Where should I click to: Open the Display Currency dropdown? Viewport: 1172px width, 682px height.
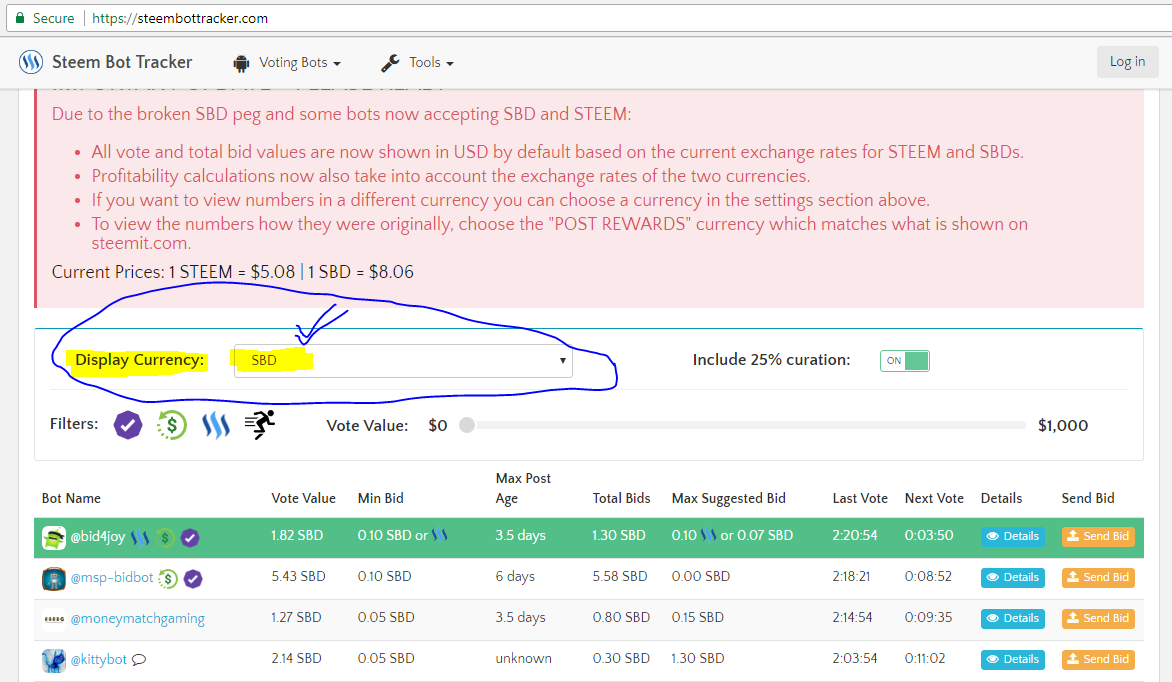pyautogui.click(x=403, y=360)
